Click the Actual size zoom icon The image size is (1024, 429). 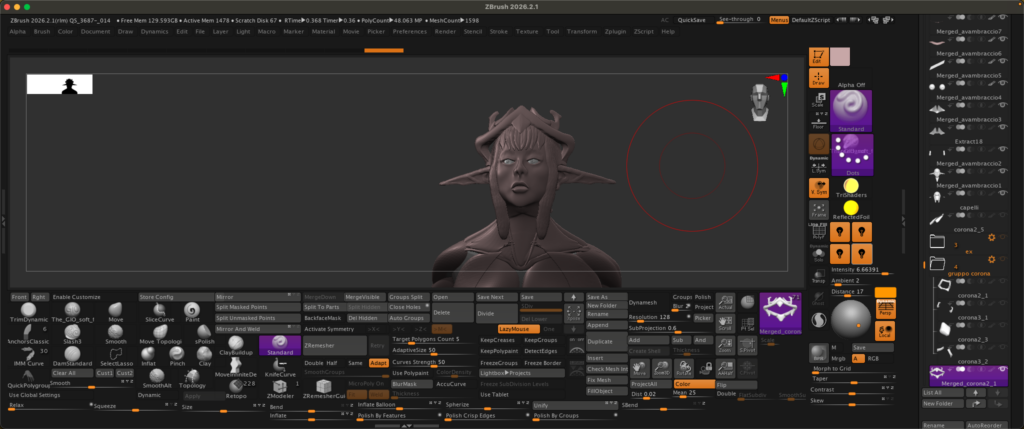[x=725, y=302]
